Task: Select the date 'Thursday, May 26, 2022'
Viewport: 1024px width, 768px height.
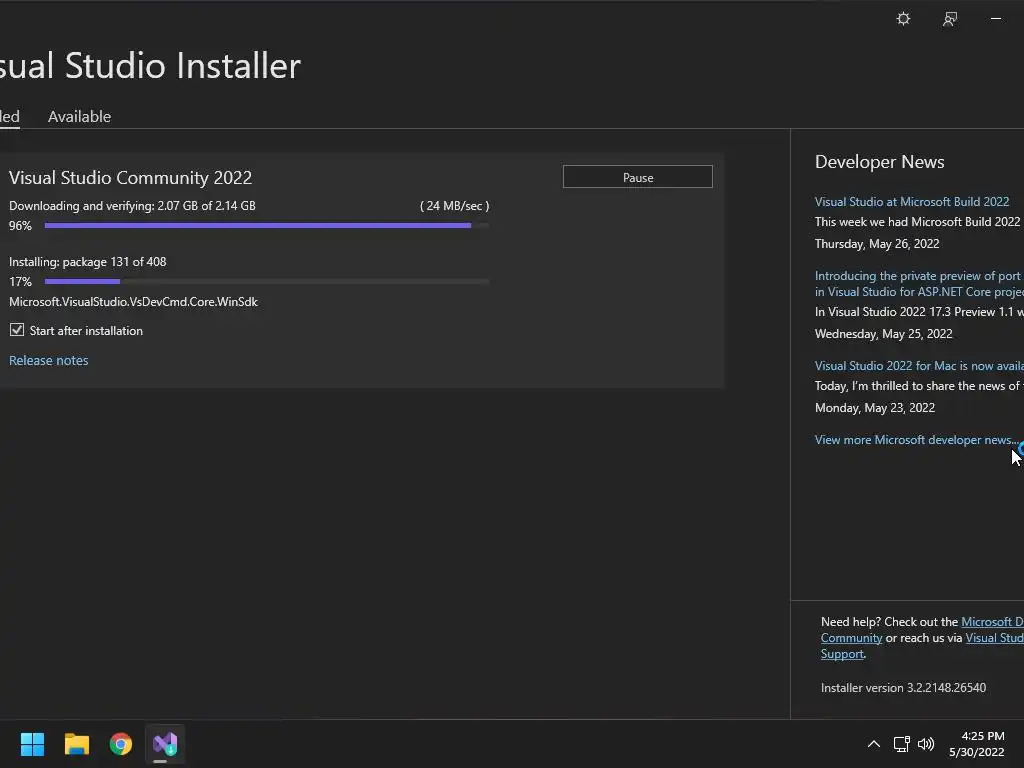Action: pyautogui.click(x=877, y=244)
